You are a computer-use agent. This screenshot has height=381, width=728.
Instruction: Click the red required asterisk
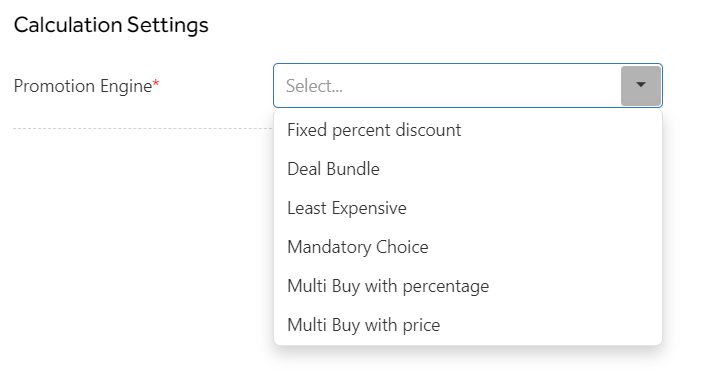(156, 83)
